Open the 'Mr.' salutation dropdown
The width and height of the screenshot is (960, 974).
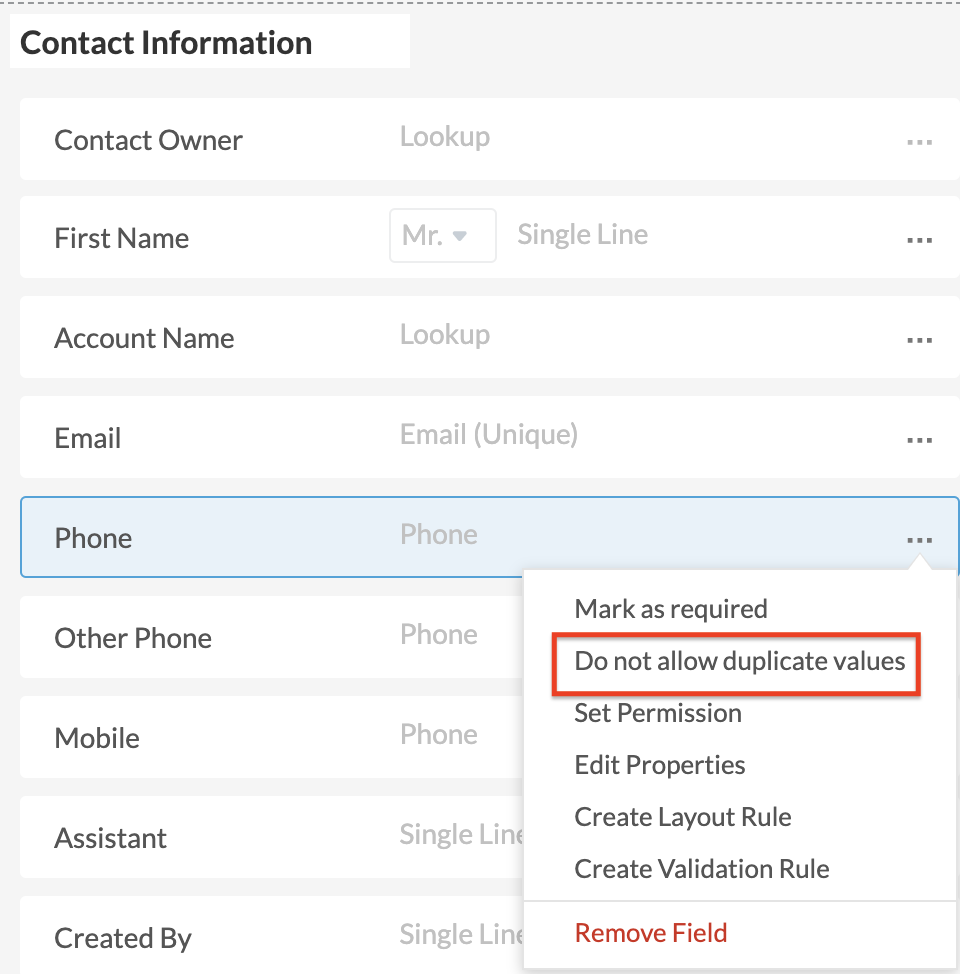442,235
